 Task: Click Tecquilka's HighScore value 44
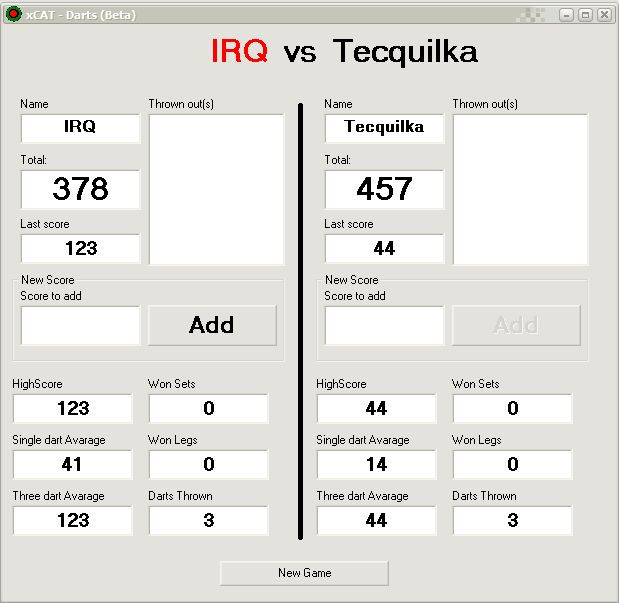[377, 408]
